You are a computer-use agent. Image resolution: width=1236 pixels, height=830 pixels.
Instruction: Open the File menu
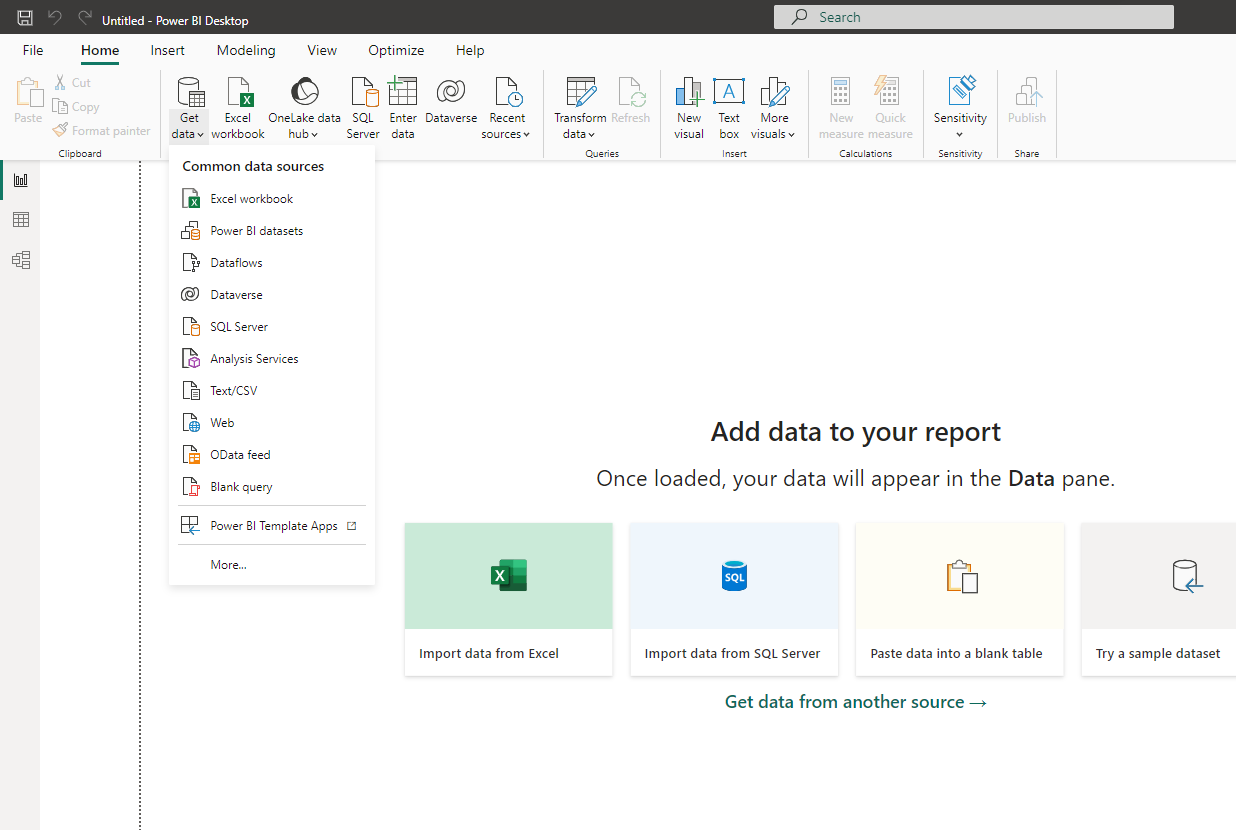point(33,50)
